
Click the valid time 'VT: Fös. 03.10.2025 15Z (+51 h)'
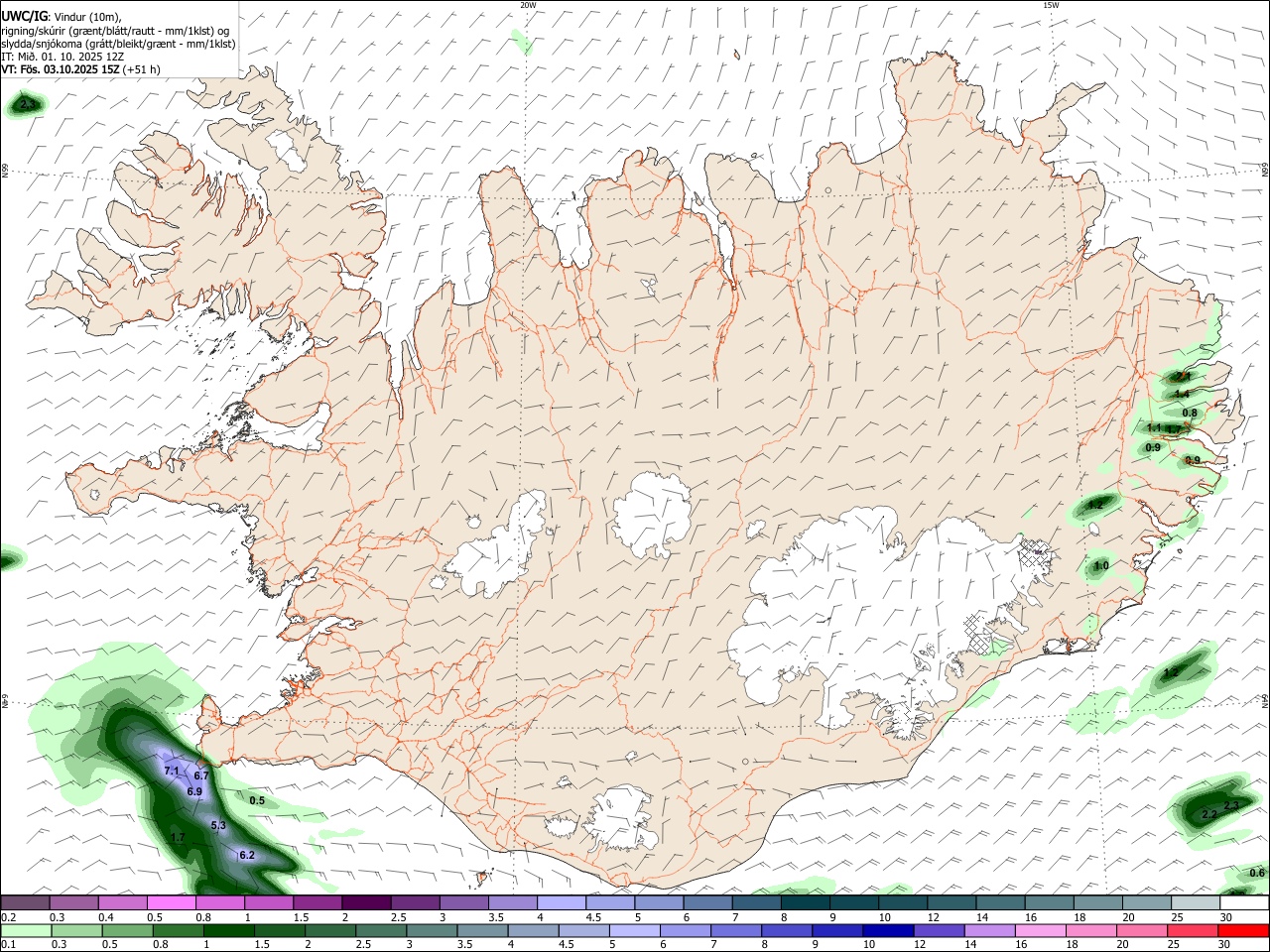[80, 69]
